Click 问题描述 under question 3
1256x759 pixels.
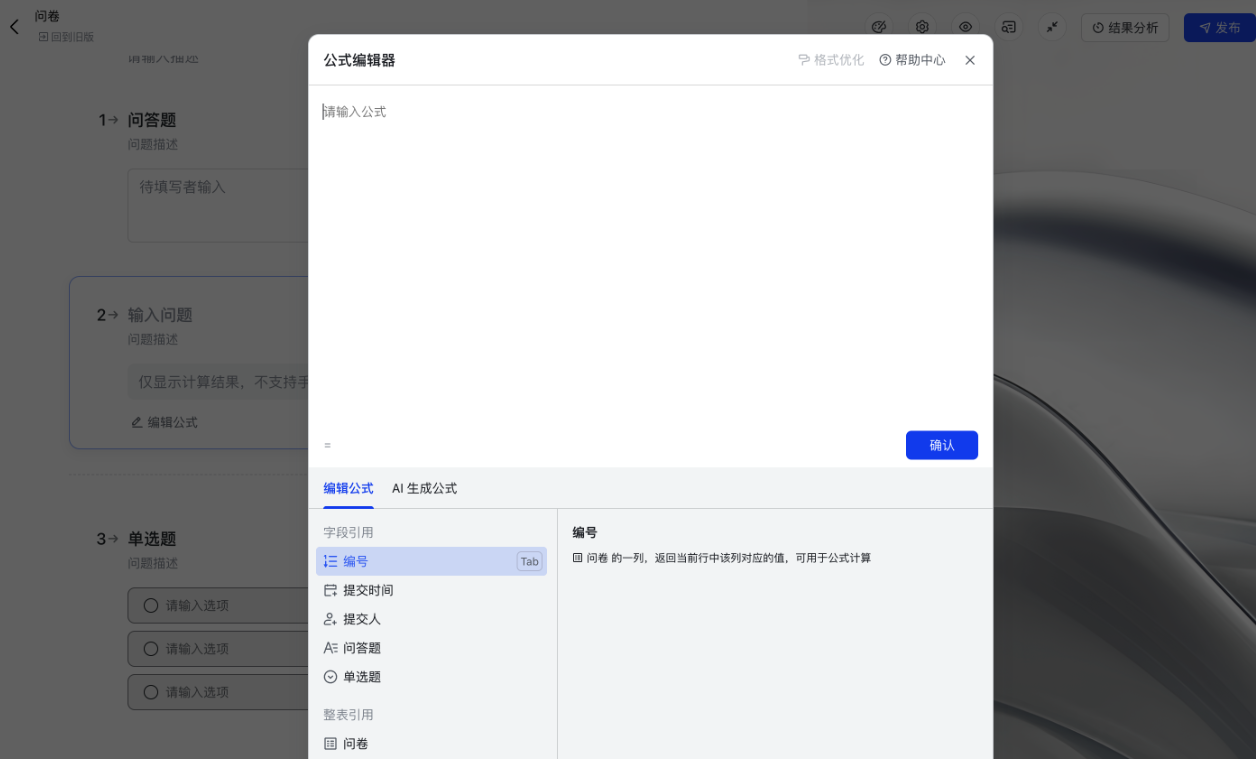click(x=152, y=563)
